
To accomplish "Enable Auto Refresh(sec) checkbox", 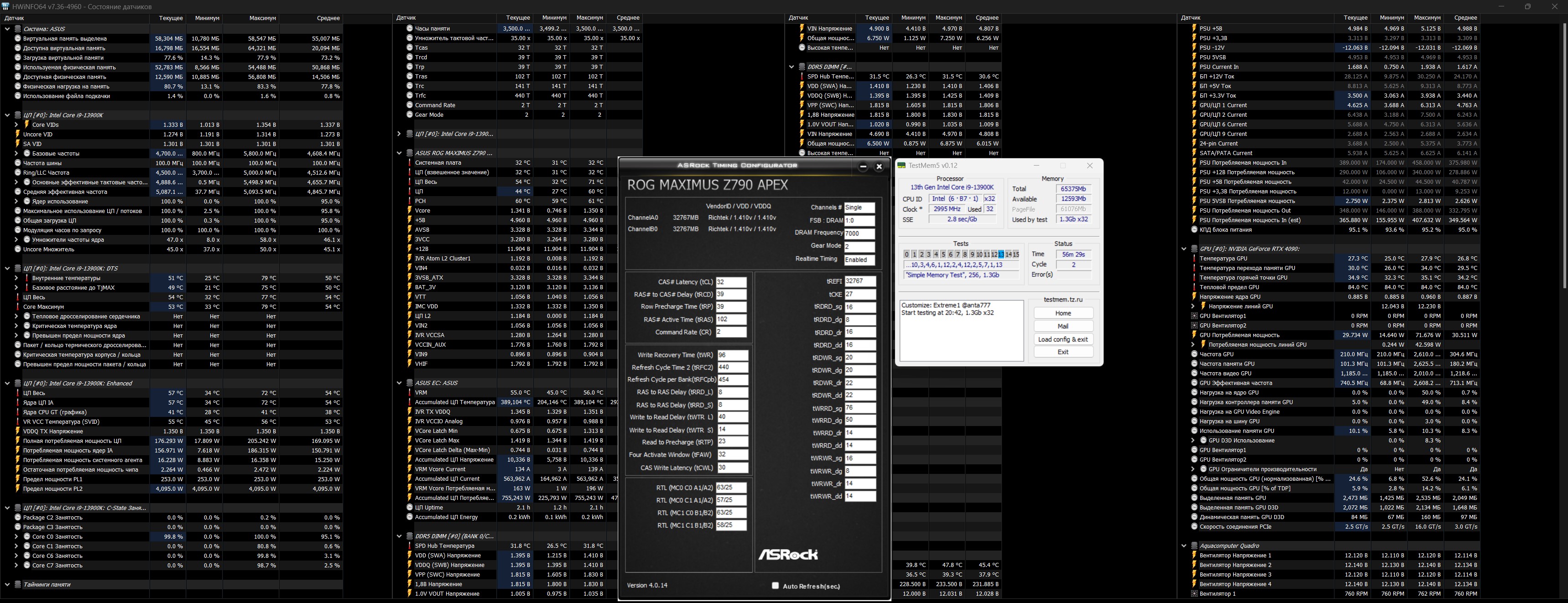I will point(775,586).
